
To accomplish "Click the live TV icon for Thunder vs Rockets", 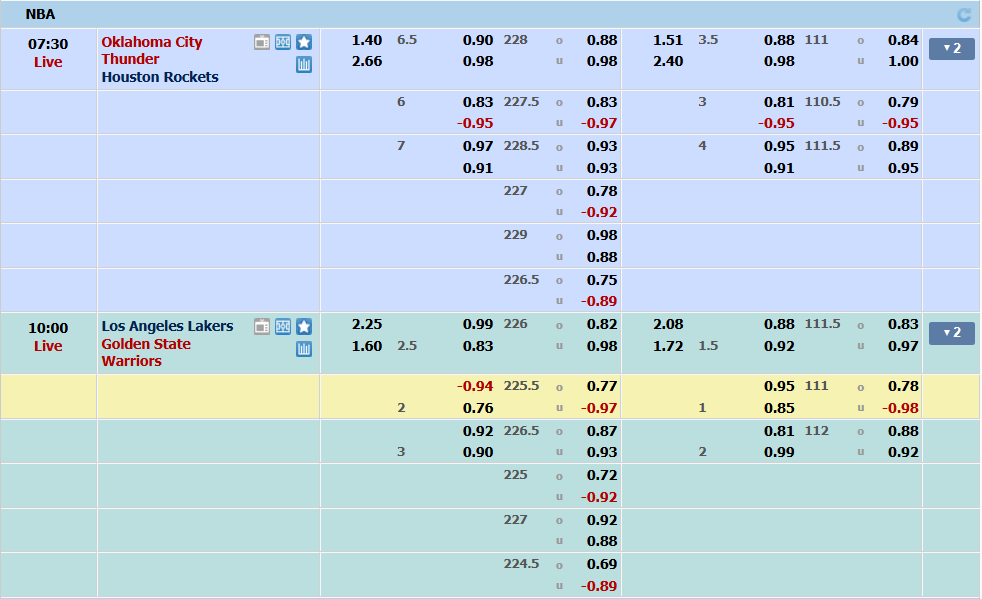I will click(x=262, y=42).
